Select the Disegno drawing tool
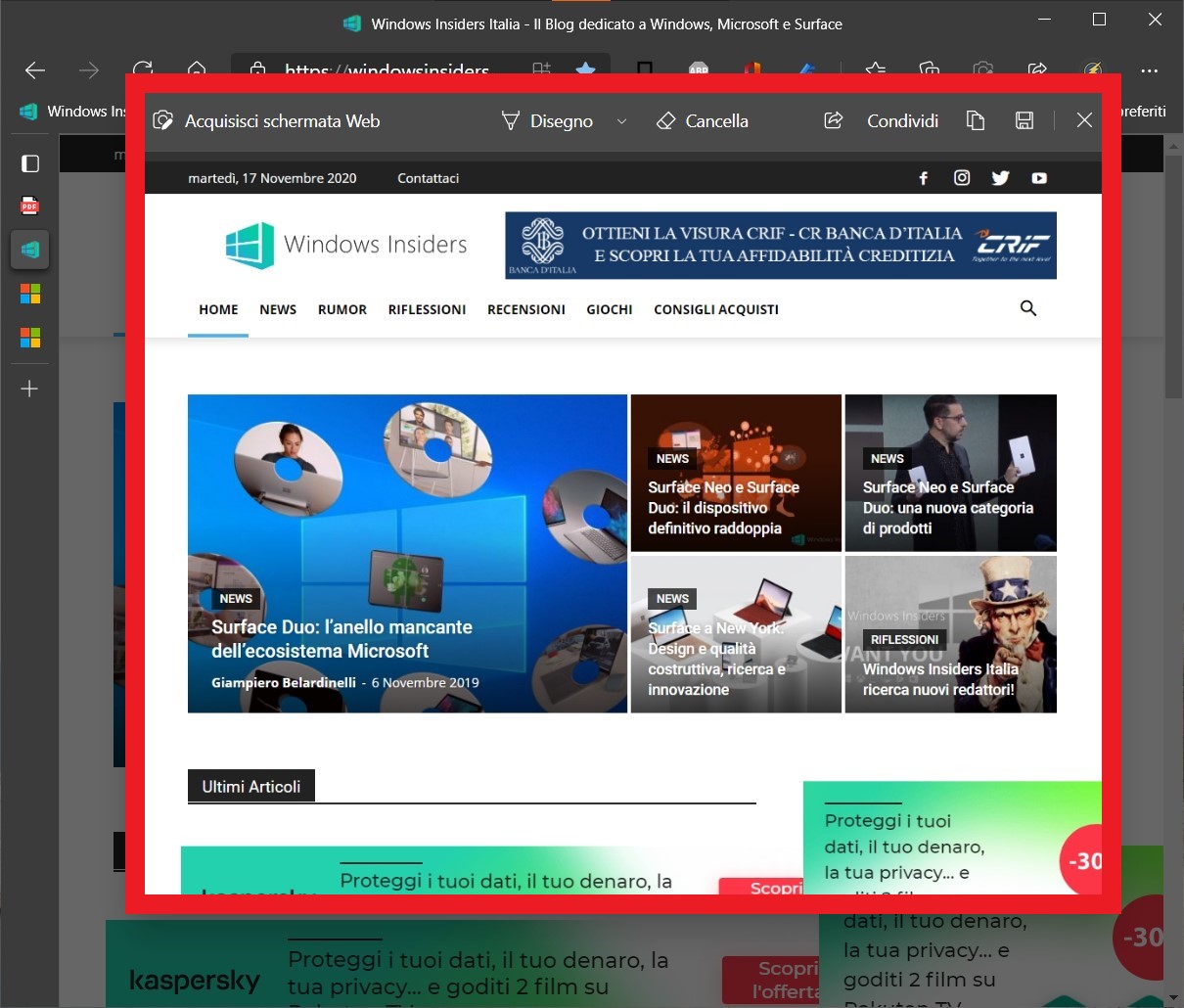 [547, 120]
